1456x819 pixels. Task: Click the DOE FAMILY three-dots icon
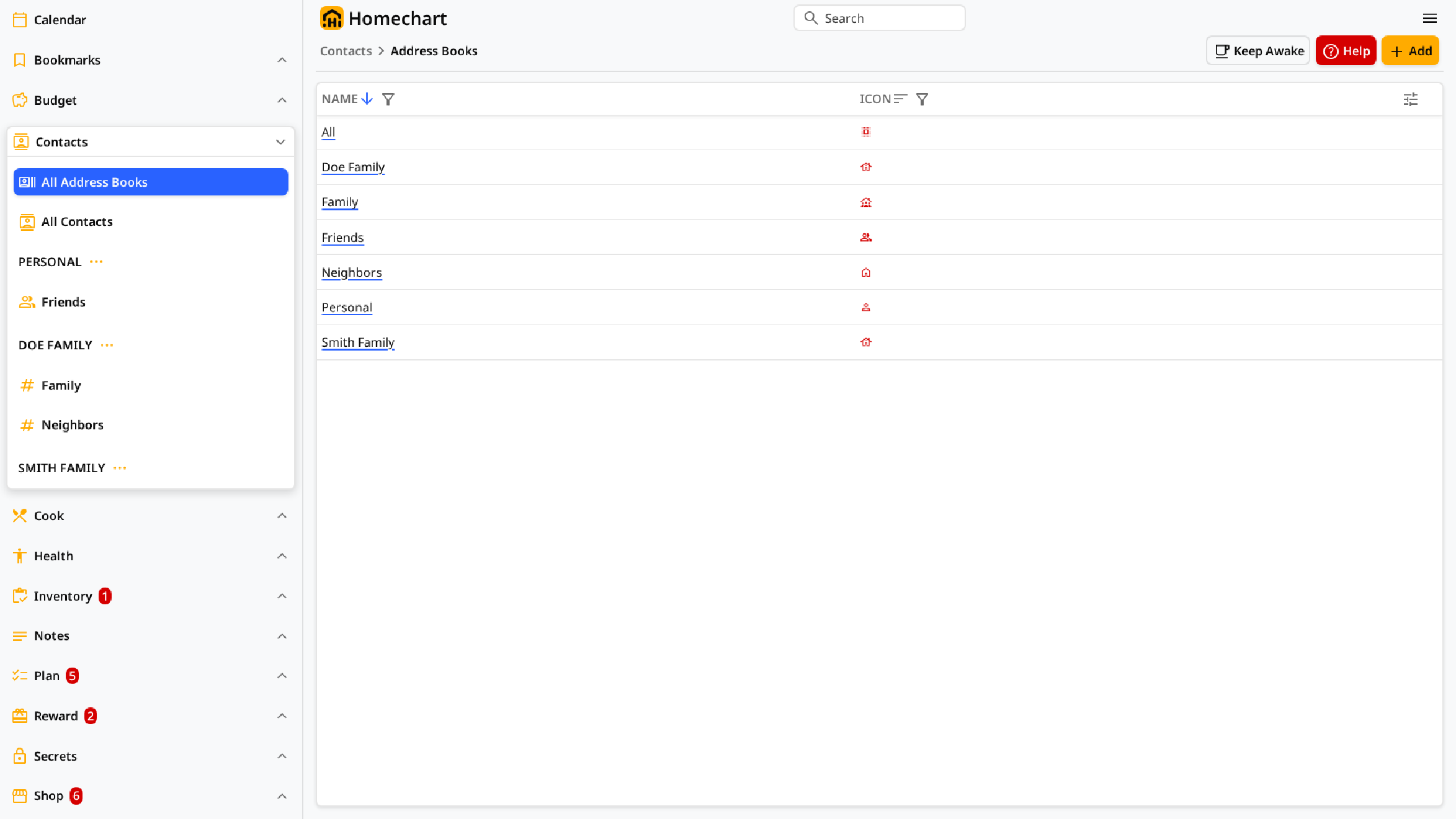tap(107, 345)
